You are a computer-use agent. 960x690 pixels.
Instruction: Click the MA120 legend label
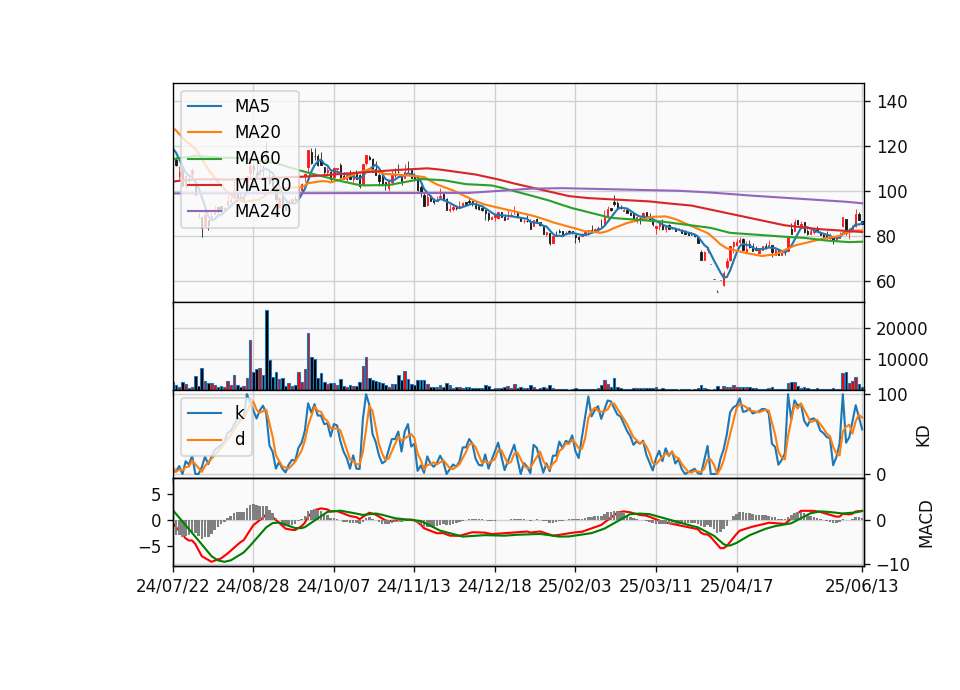pos(263,184)
